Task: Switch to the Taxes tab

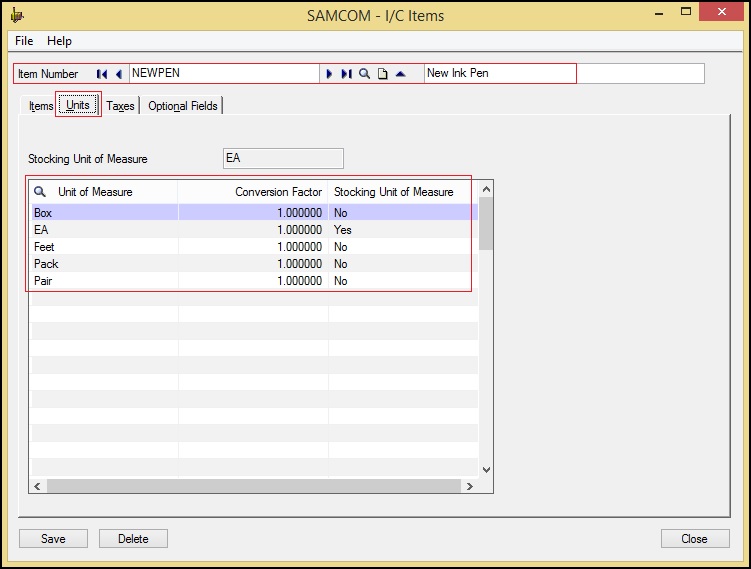Action: tap(120, 106)
